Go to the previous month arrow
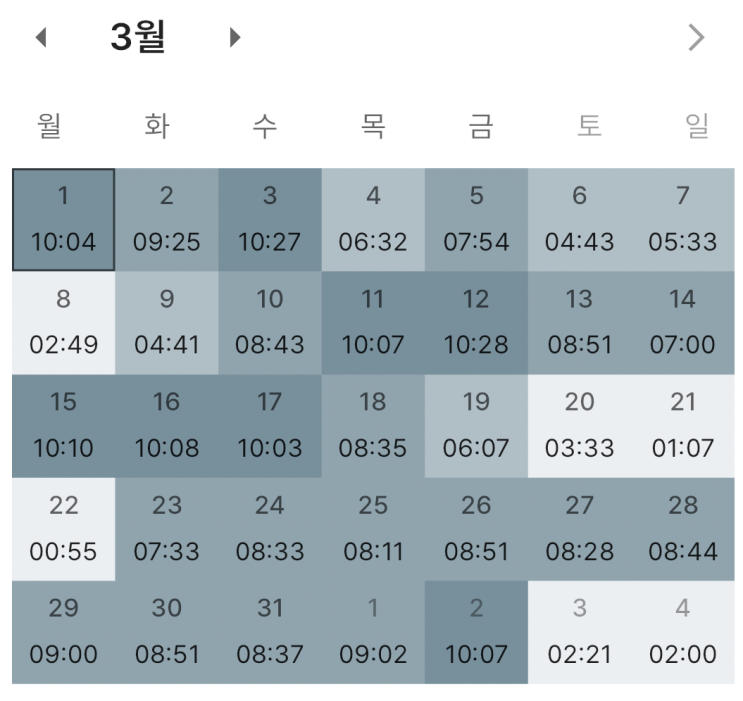 coord(41,39)
